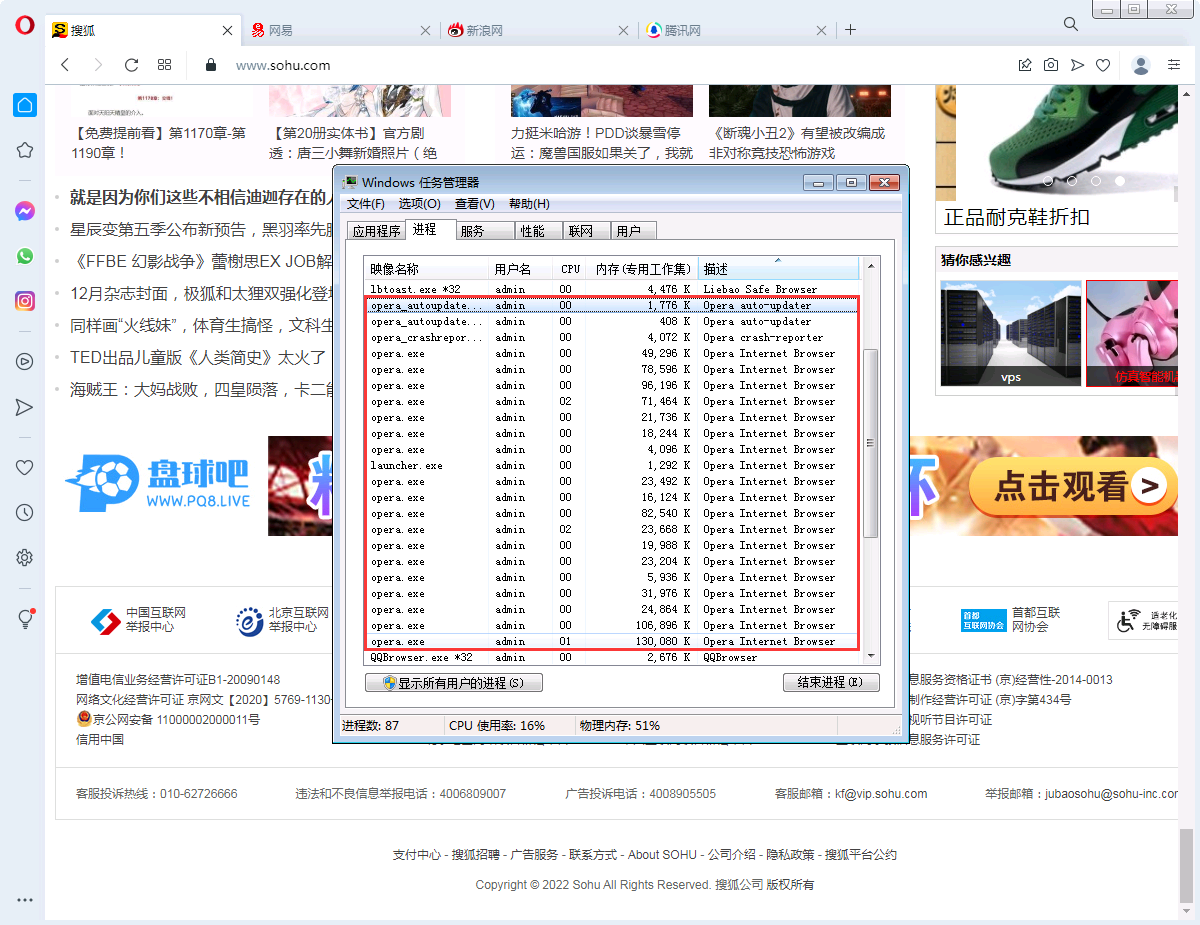Open the lightbulb tips icon in the sidebar
Screen dimensions: 1200x925
(x=25, y=619)
